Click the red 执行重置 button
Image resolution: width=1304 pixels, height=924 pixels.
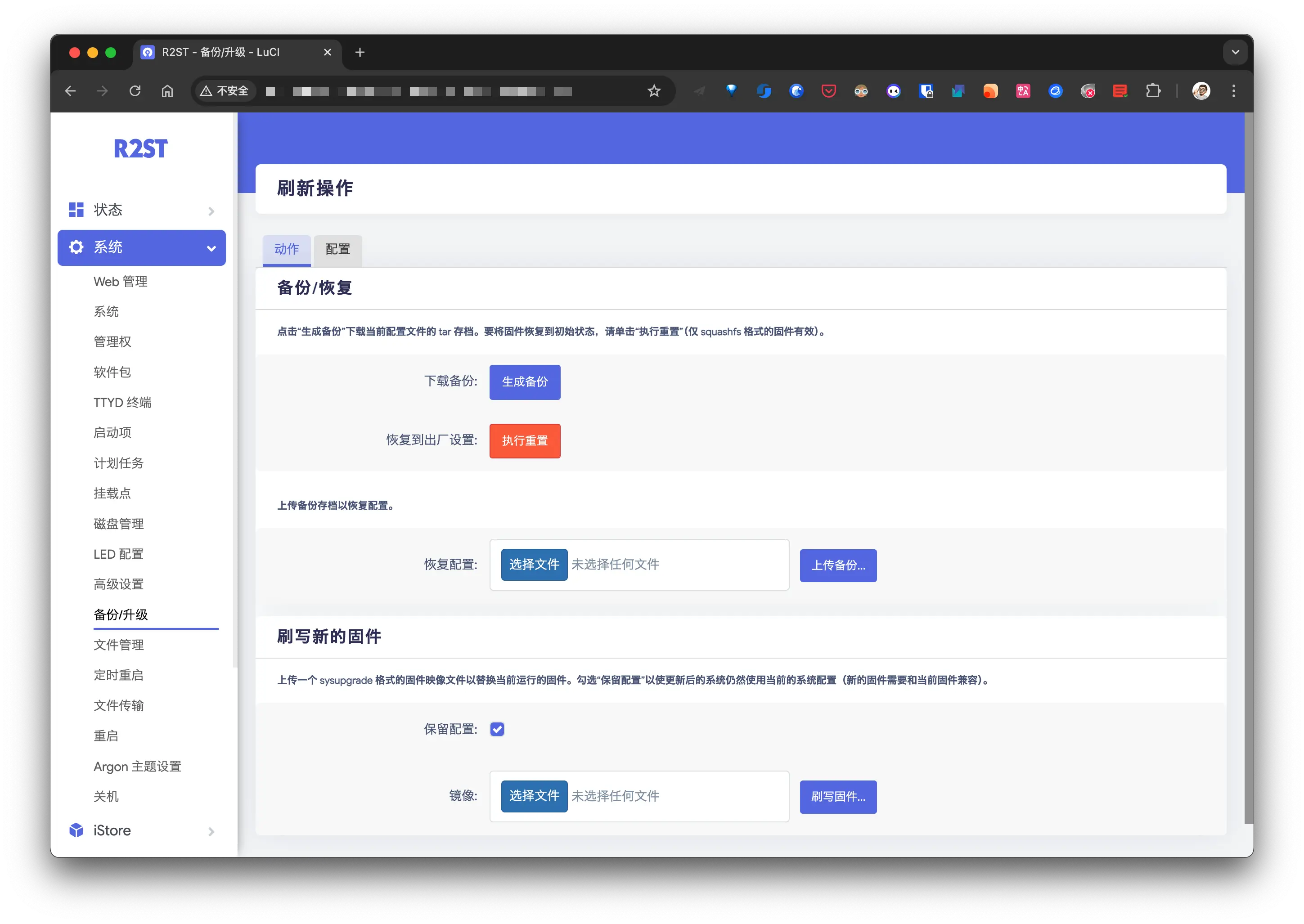click(524, 441)
